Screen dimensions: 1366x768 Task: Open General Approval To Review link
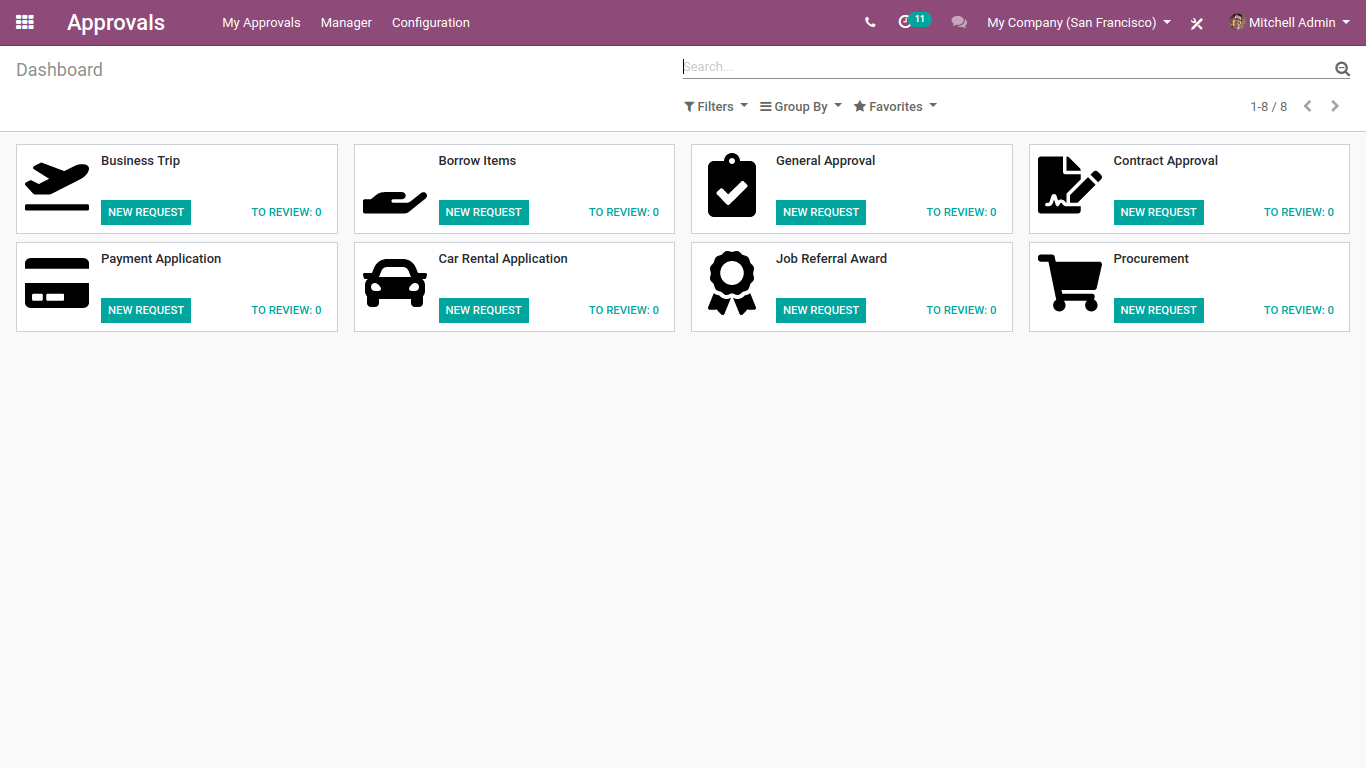point(961,212)
